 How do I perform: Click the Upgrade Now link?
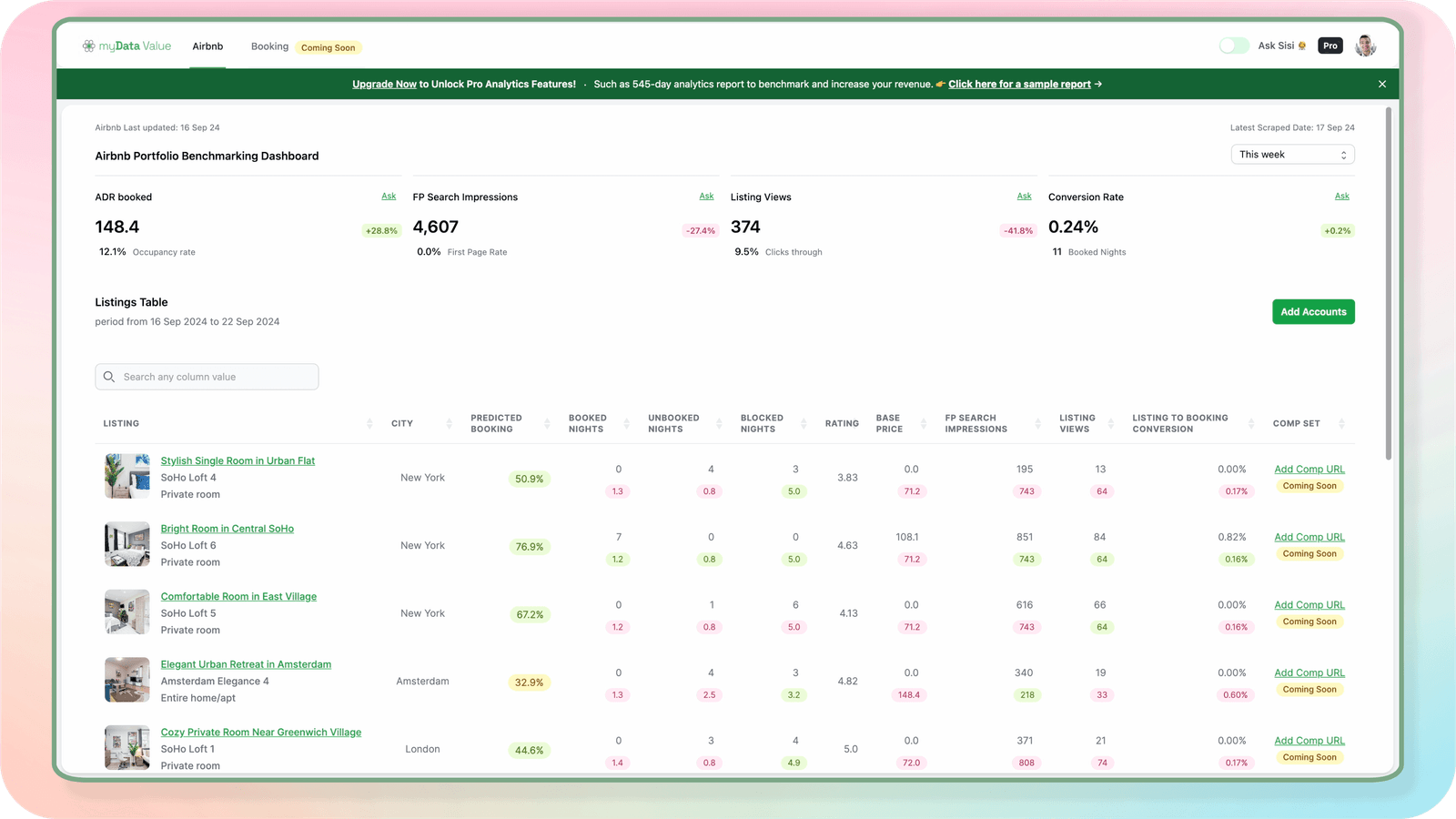click(x=384, y=85)
